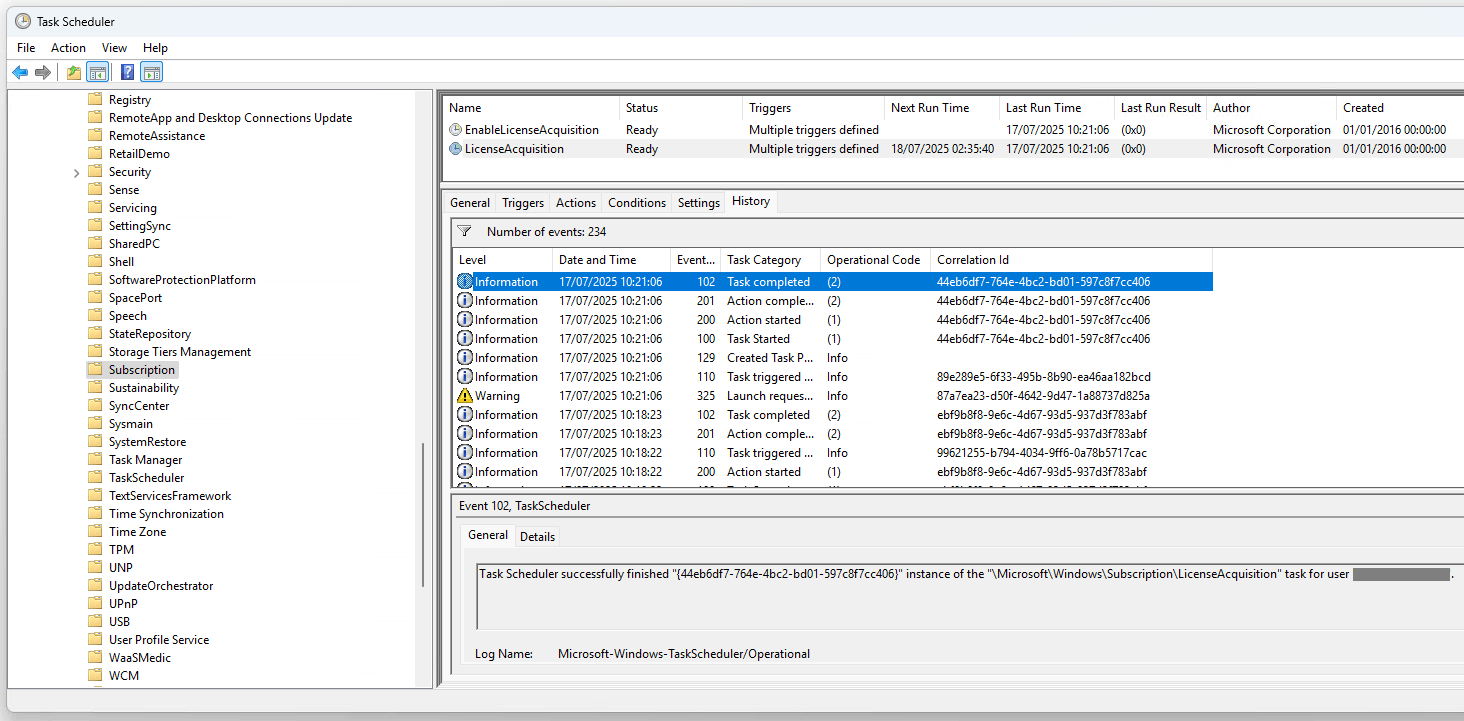
Task: Open the Action menu
Action: (68, 47)
